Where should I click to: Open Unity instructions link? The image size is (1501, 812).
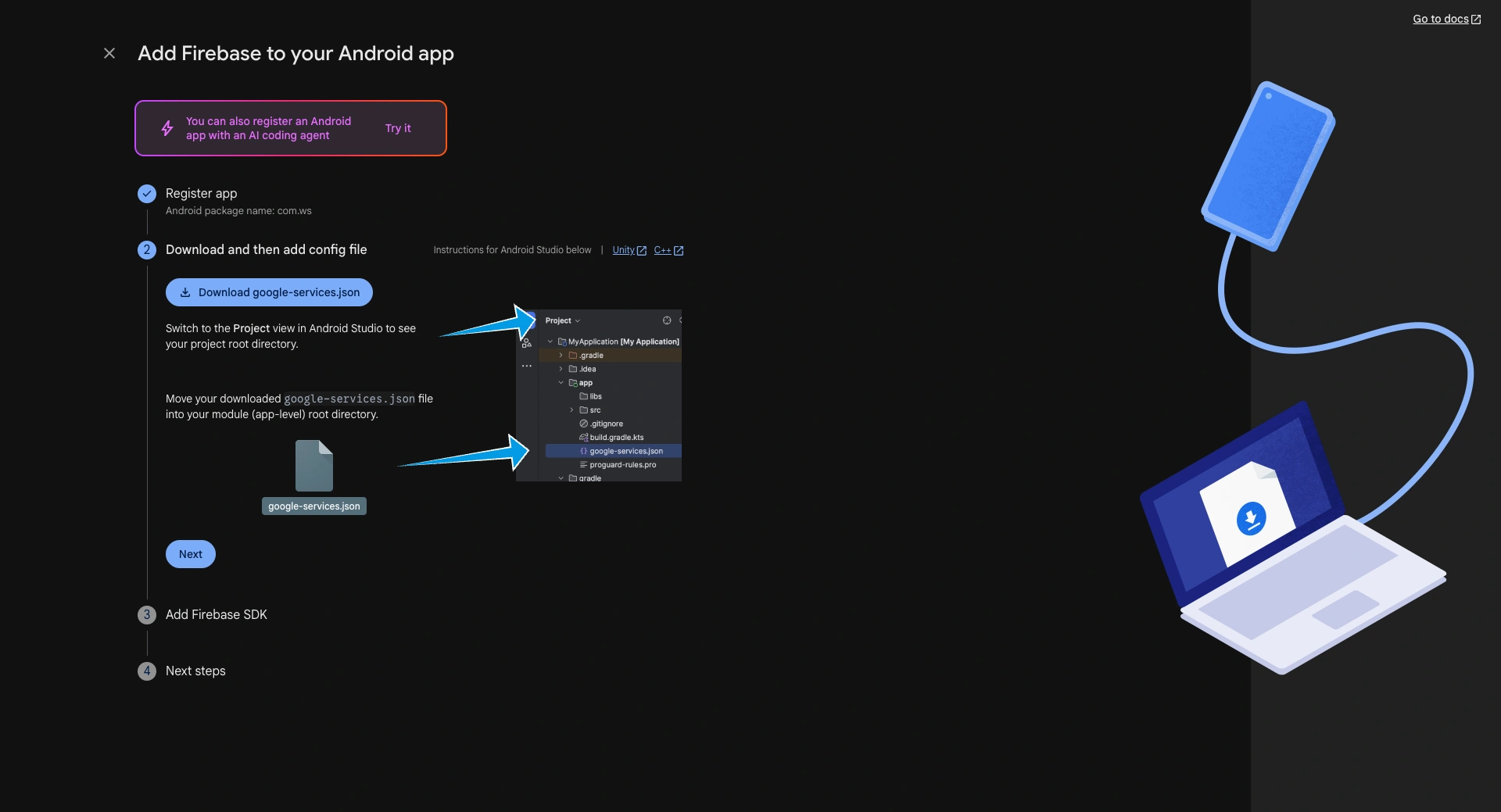(629, 250)
